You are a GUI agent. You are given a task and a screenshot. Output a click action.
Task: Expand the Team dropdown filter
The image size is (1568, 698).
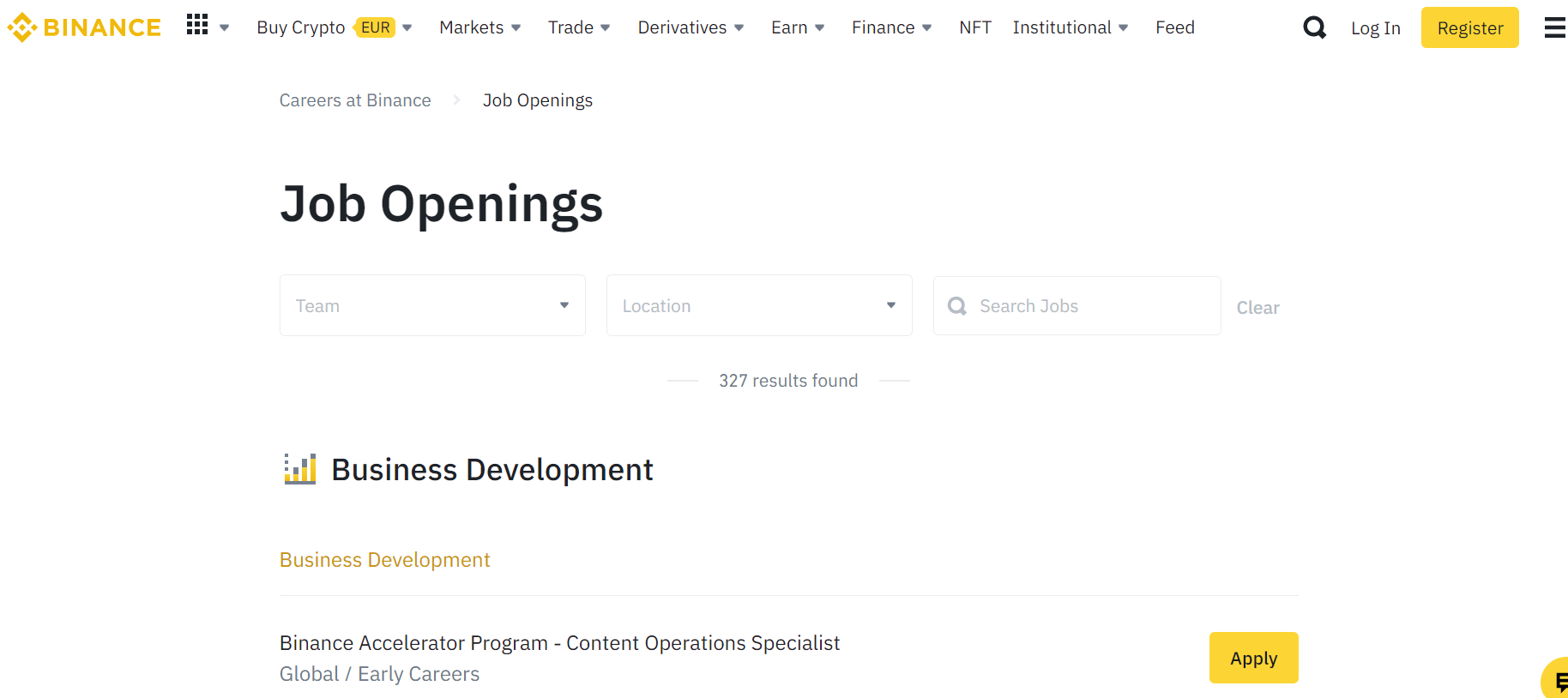(x=432, y=305)
